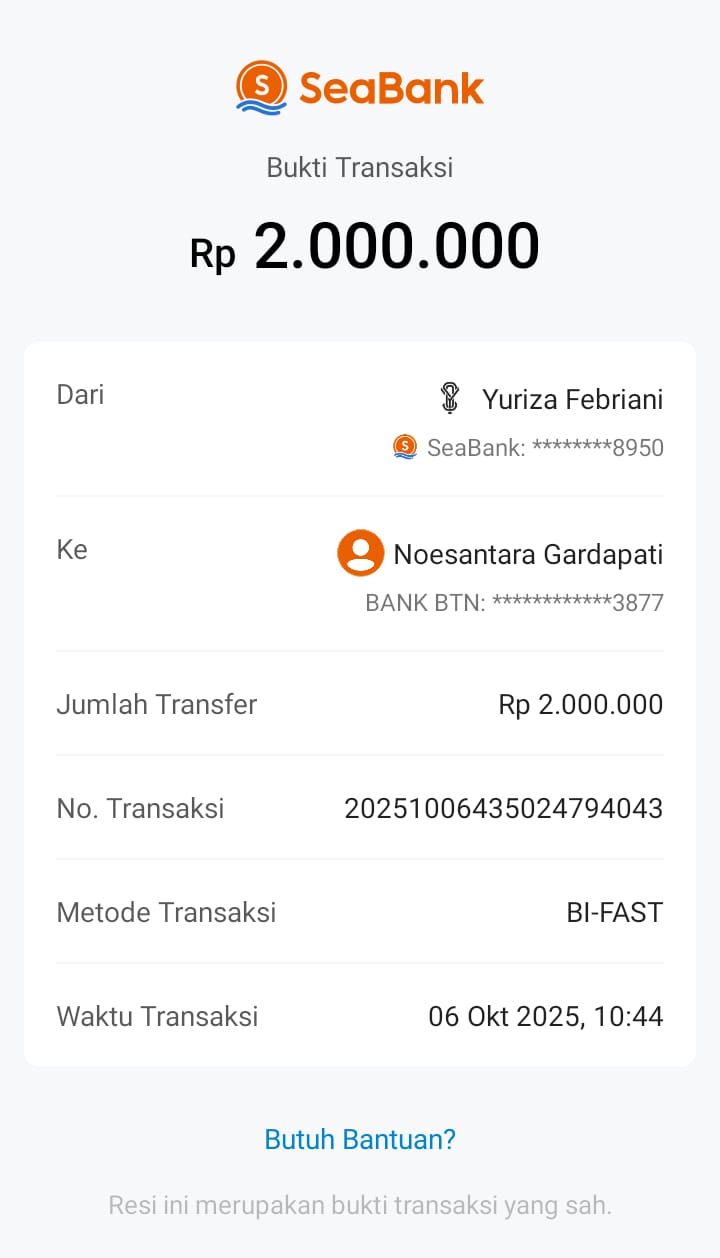Tap the Dari row label
720x1258 pixels.
[80, 394]
